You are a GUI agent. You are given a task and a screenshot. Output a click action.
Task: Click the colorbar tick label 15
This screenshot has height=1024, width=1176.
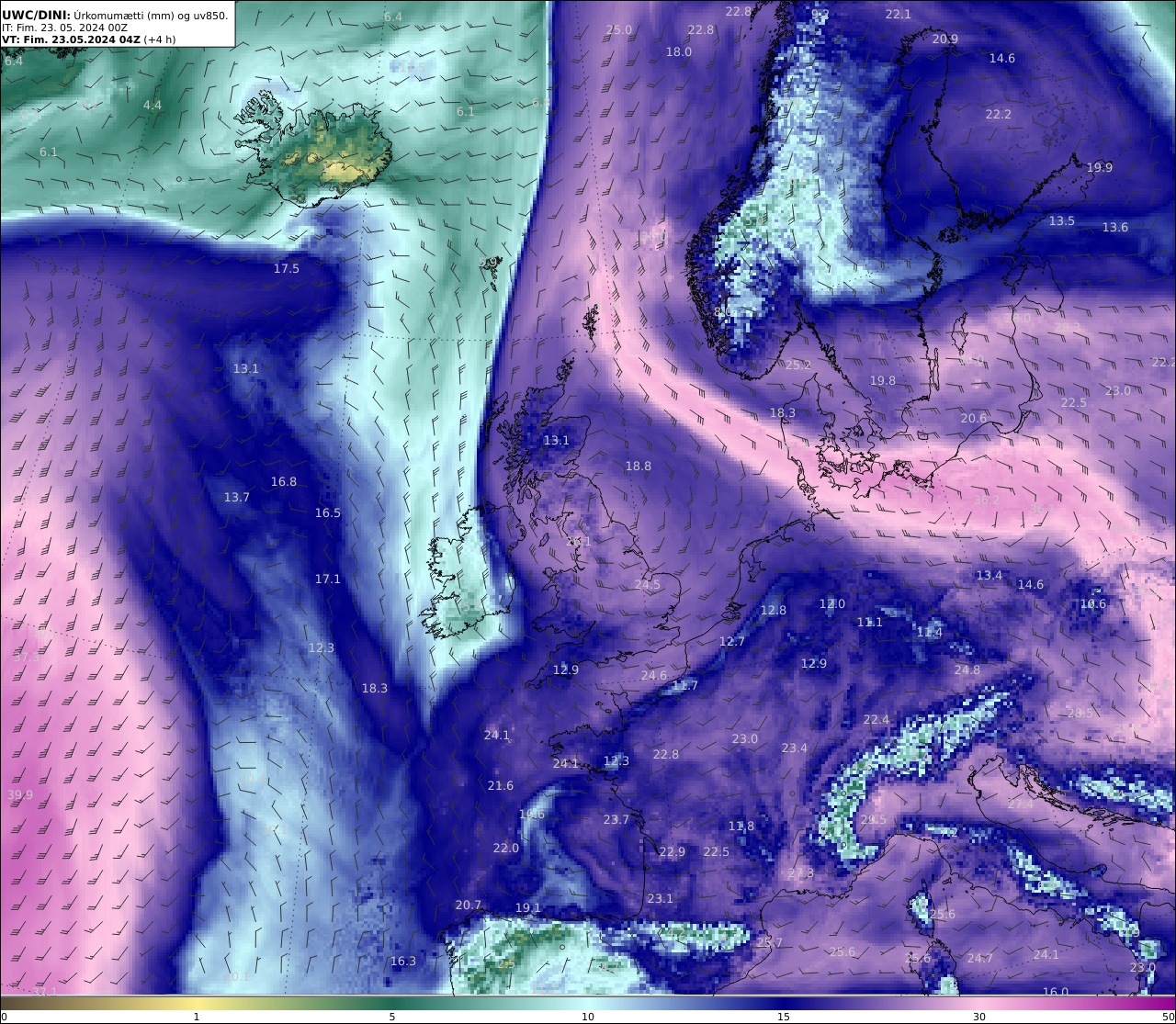(784, 1017)
